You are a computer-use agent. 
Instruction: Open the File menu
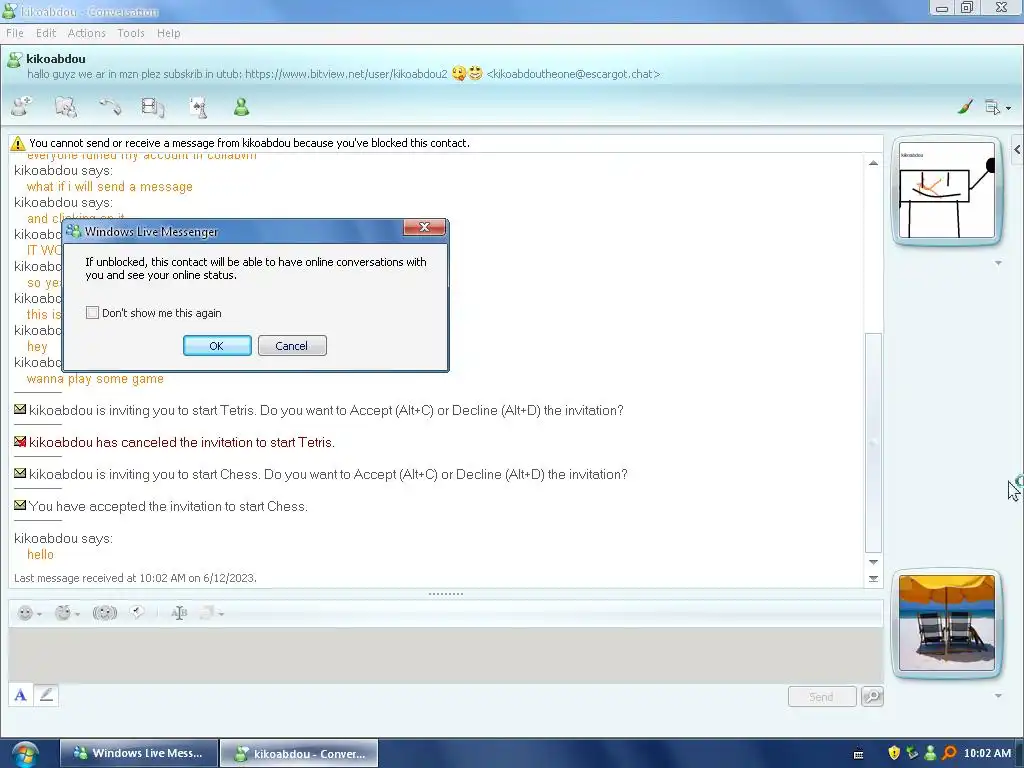(x=14, y=33)
